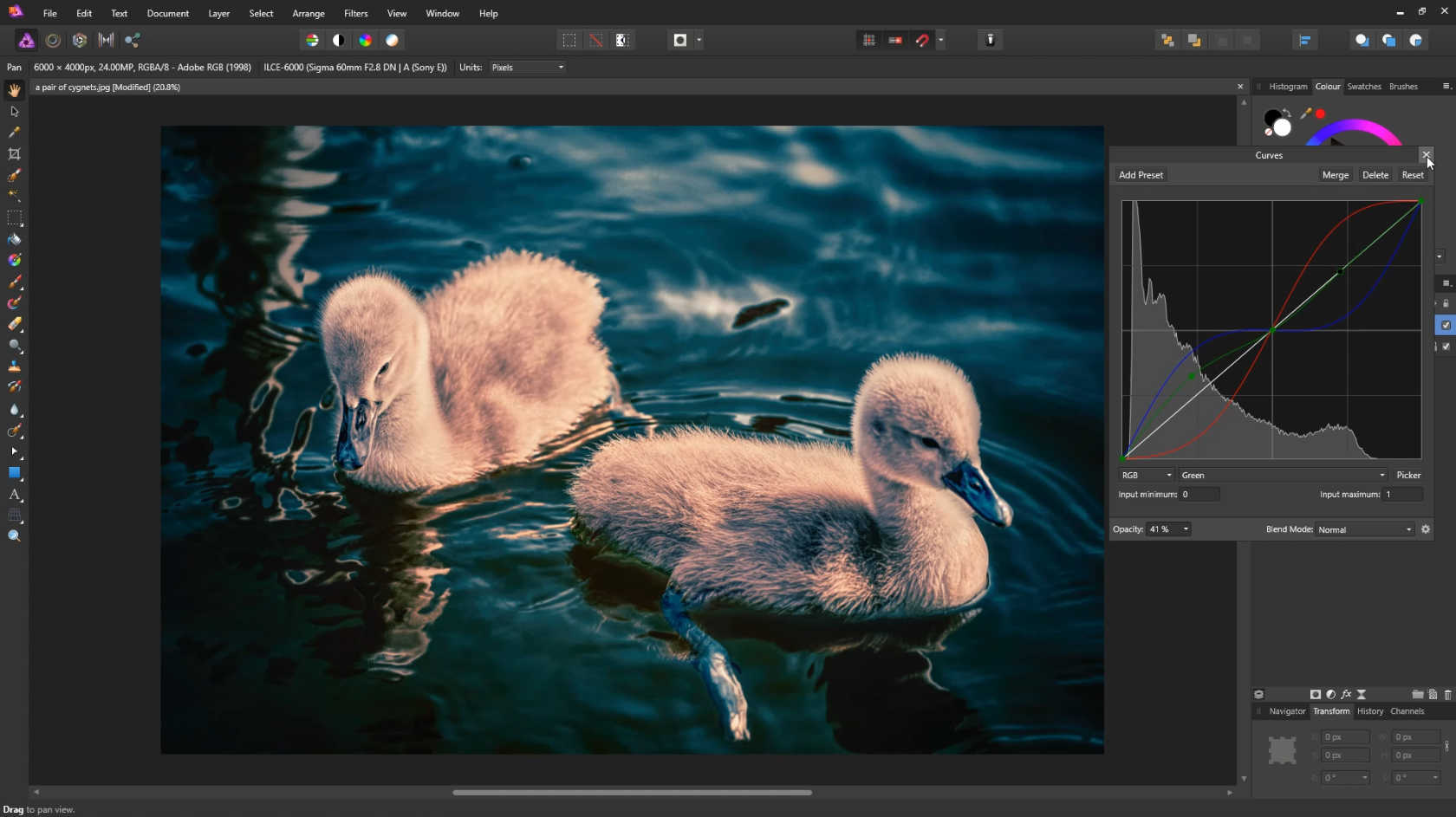The height and width of the screenshot is (817, 1456).
Task: Select the Crop tool
Action: click(14, 154)
